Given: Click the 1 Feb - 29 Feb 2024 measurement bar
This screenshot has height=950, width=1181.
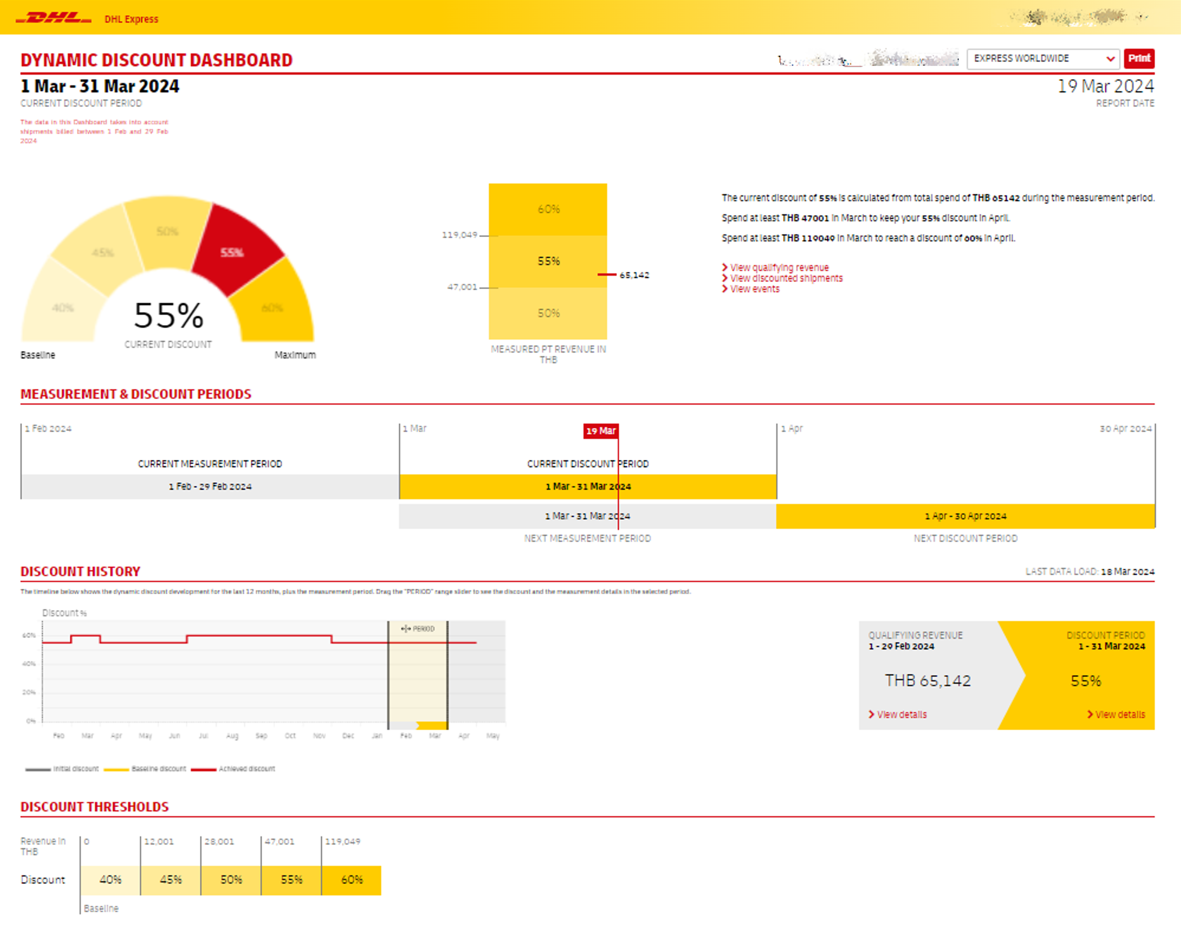Looking at the screenshot, I should point(210,487).
